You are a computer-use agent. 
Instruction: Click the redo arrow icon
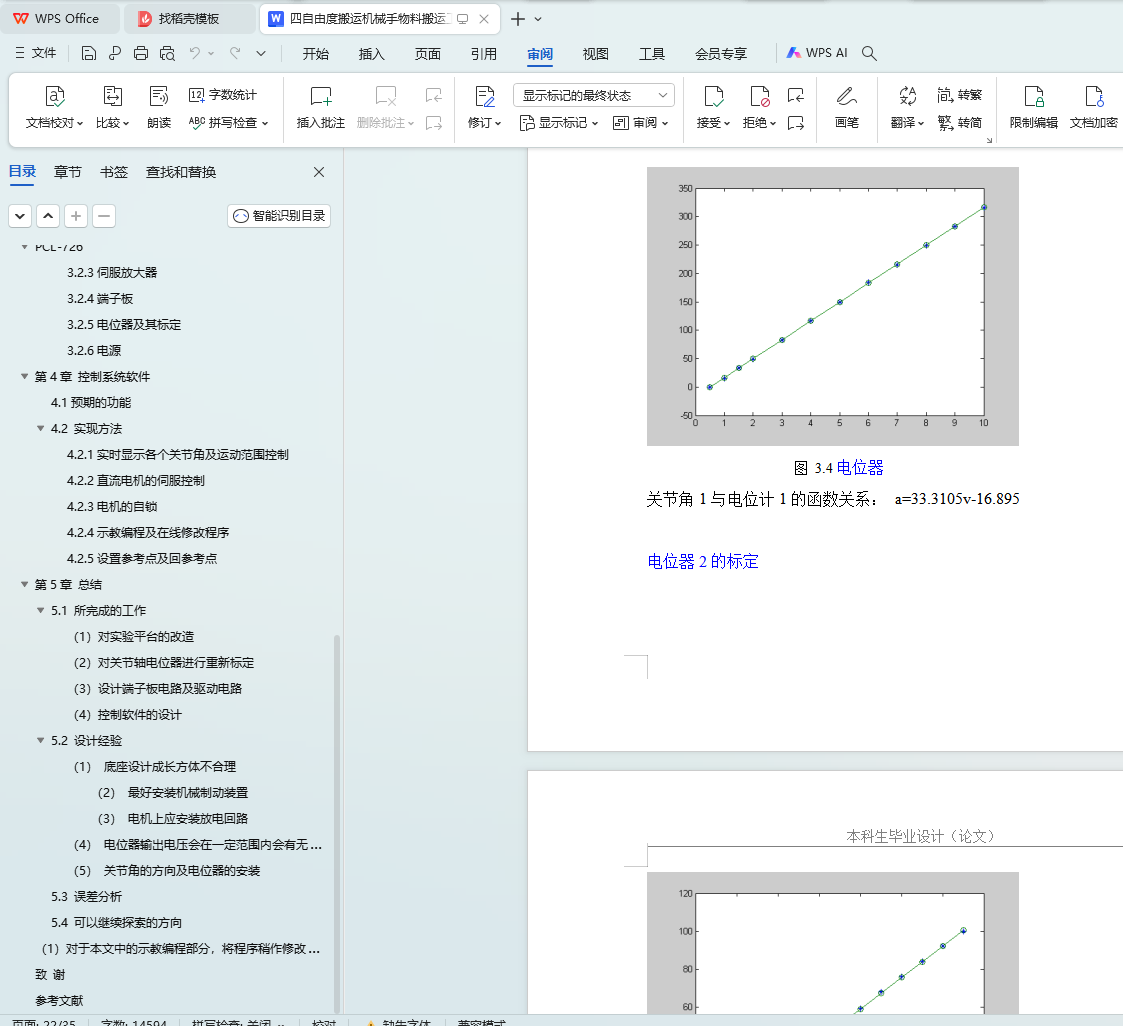coord(235,53)
